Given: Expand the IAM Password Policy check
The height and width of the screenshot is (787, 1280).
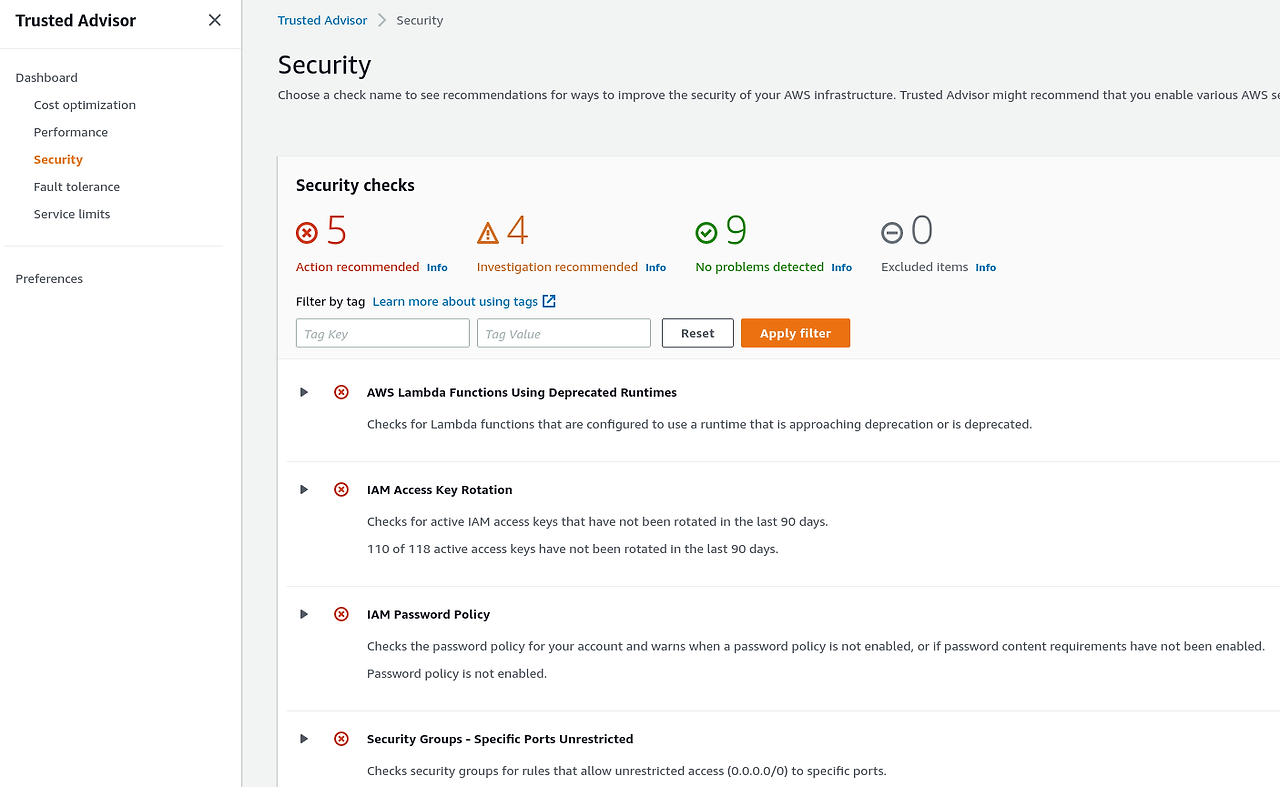Looking at the screenshot, I should tap(304, 614).
